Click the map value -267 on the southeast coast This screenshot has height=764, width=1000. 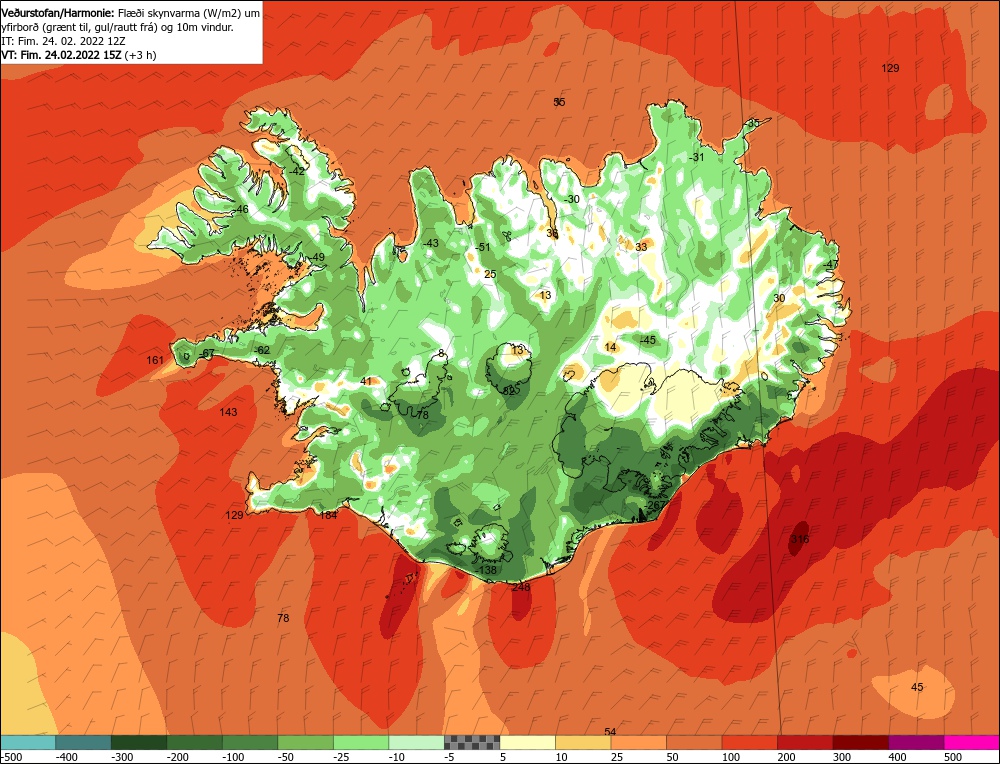(655, 504)
